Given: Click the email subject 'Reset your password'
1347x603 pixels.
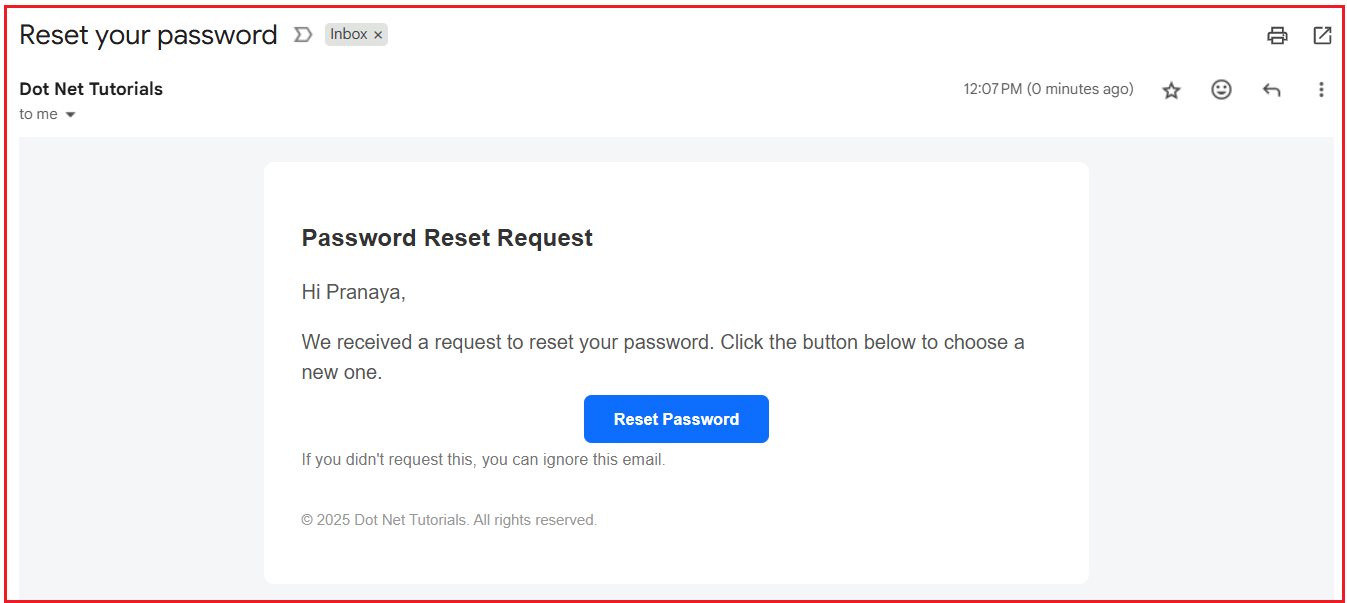Looking at the screenshot, I should (147, 34).
